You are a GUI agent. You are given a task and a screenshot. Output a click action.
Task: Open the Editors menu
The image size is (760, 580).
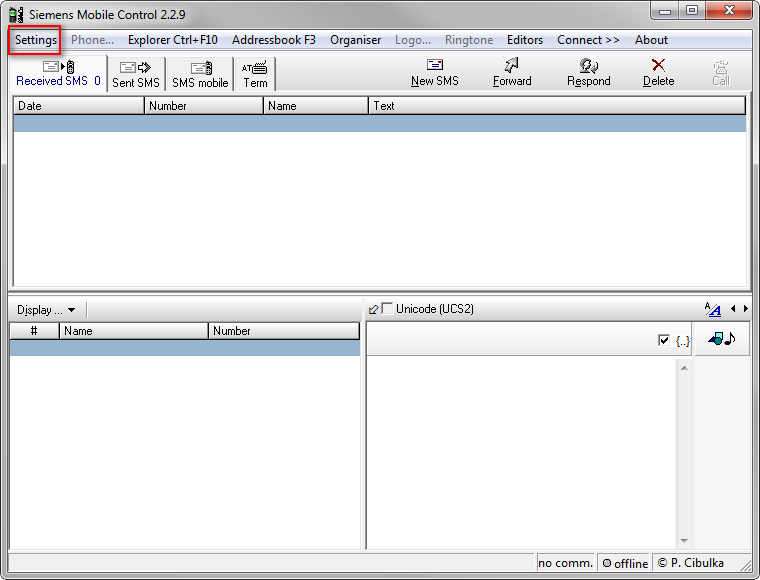point(525,40)
